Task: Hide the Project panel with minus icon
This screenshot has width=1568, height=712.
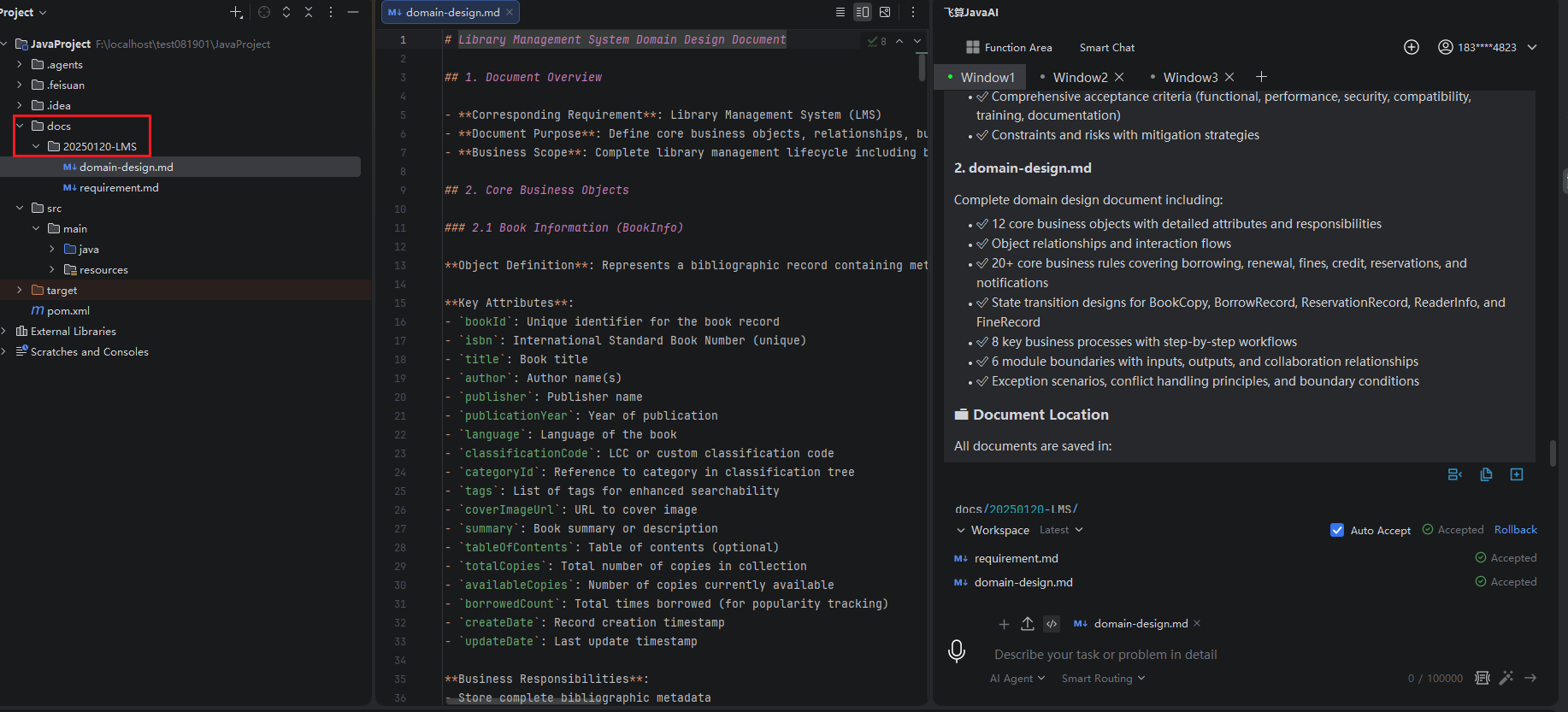Action: pyautogui.click(x=352, y=12)
